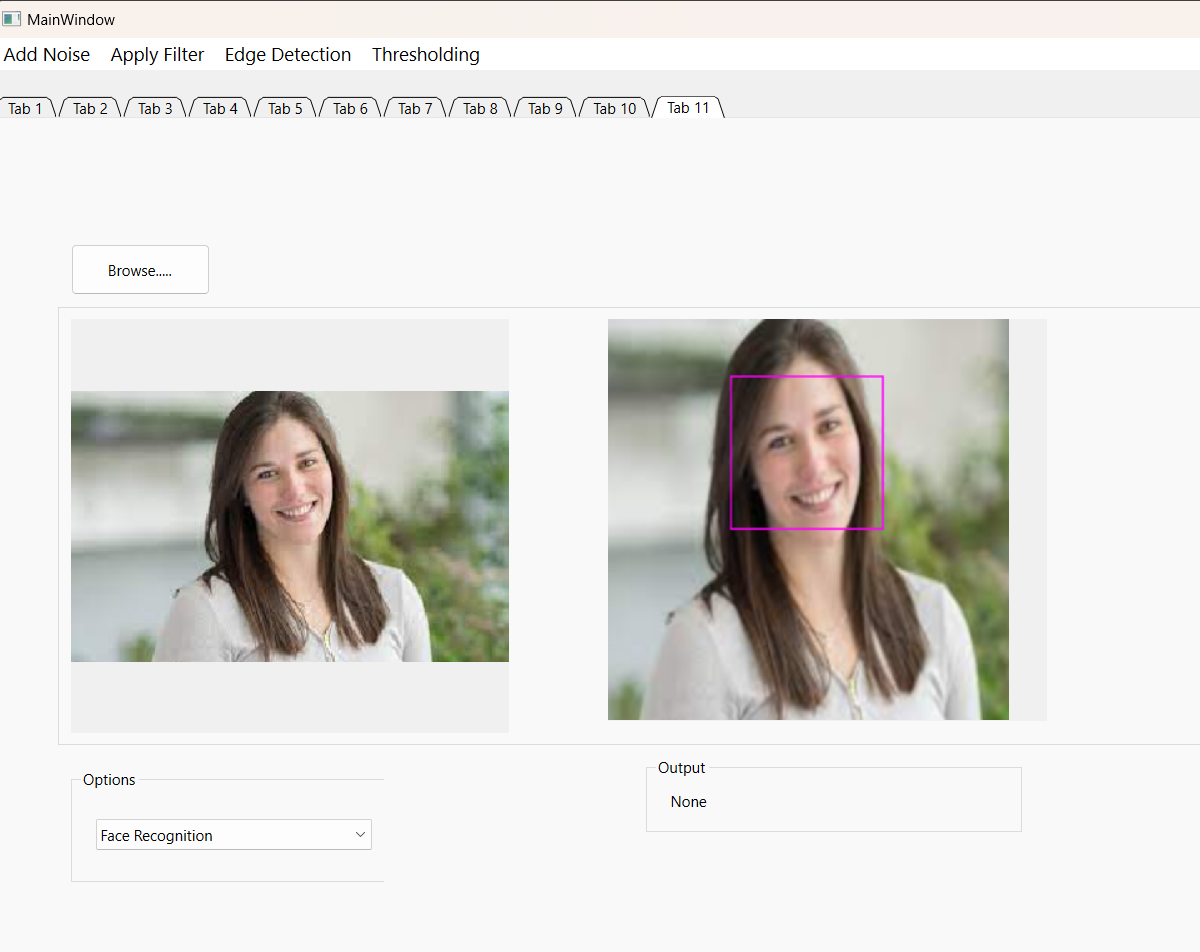Select Tab 5
Screen dimensions: 1200x952
(x=284, y=108)
